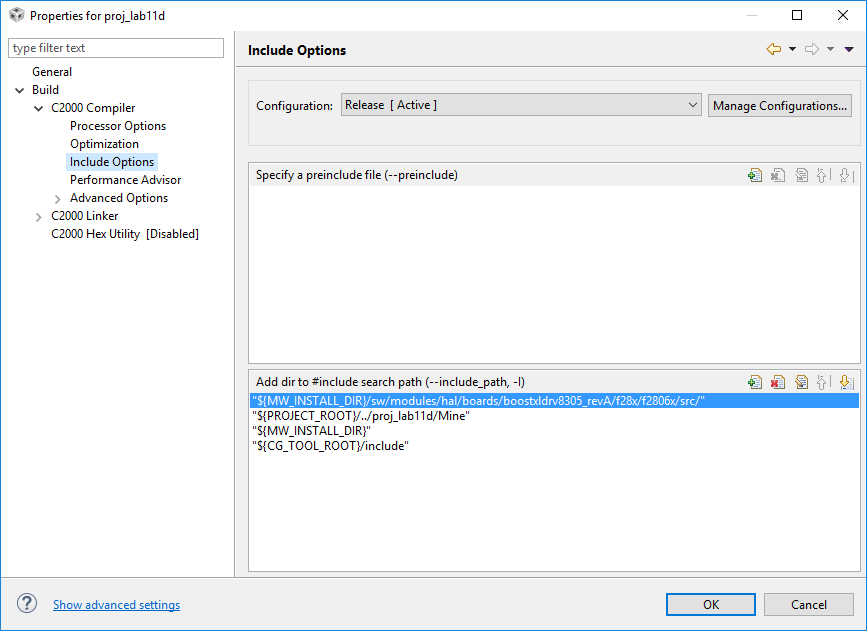Close the Properties for proj_lab11d dialog

click(x=843, y=15)
